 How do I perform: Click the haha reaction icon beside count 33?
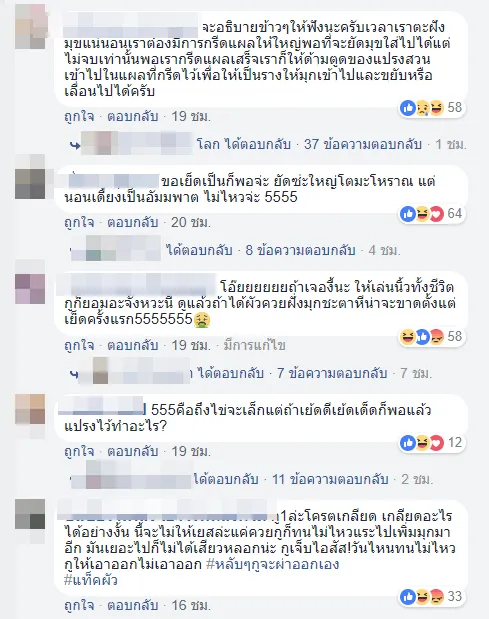422,596
